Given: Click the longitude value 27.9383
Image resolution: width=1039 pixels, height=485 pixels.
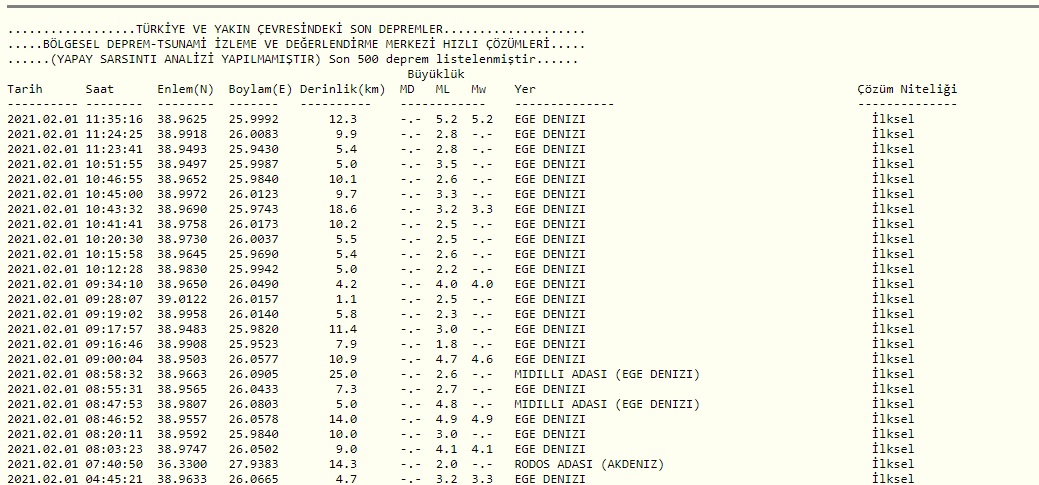Looking at the screenshot, I should [257, 464].
